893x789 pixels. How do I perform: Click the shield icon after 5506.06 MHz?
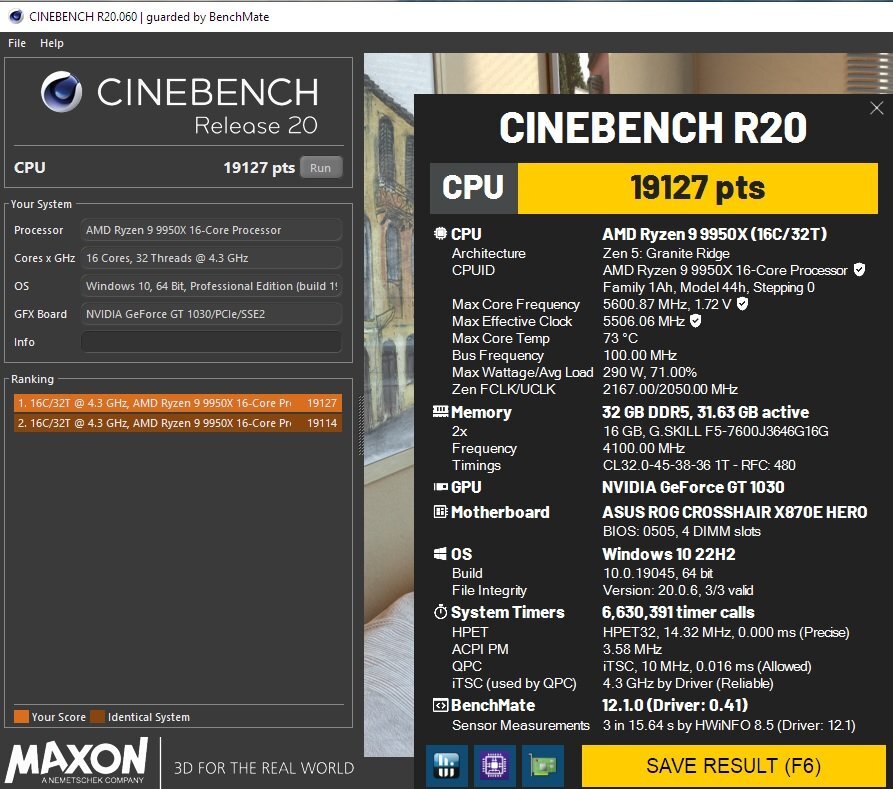[x=695, y=321]
